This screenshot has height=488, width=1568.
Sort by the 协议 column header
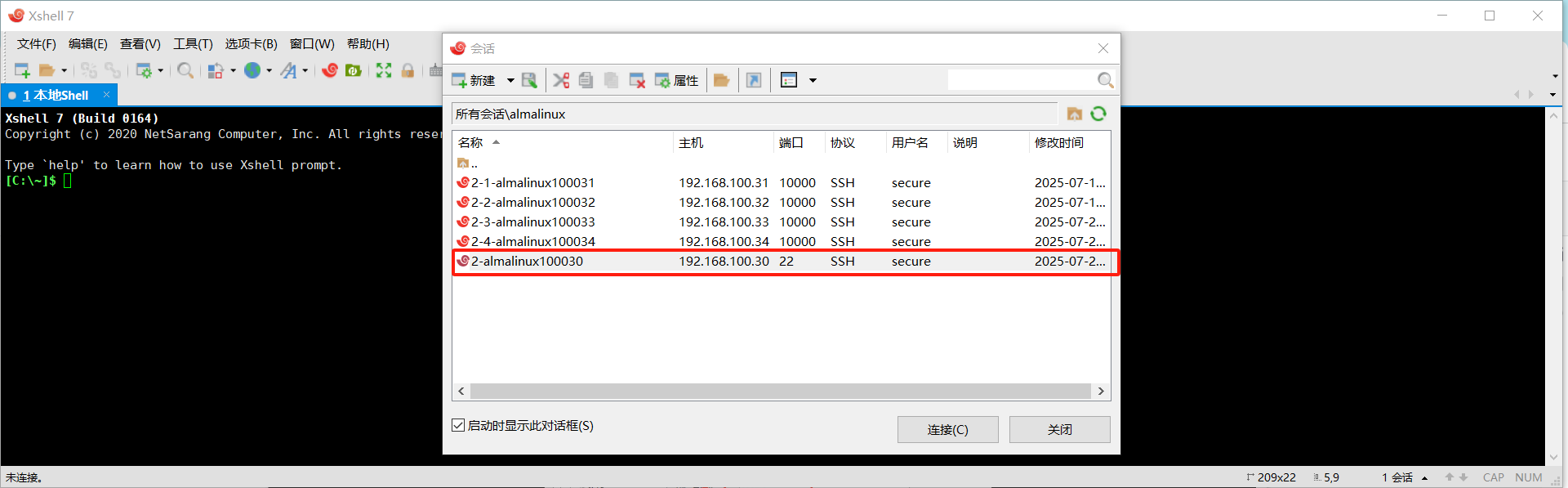855,143
